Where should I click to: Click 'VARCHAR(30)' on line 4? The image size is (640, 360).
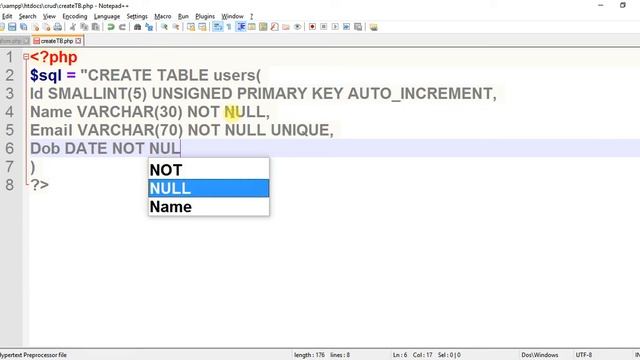pos(129,112)
